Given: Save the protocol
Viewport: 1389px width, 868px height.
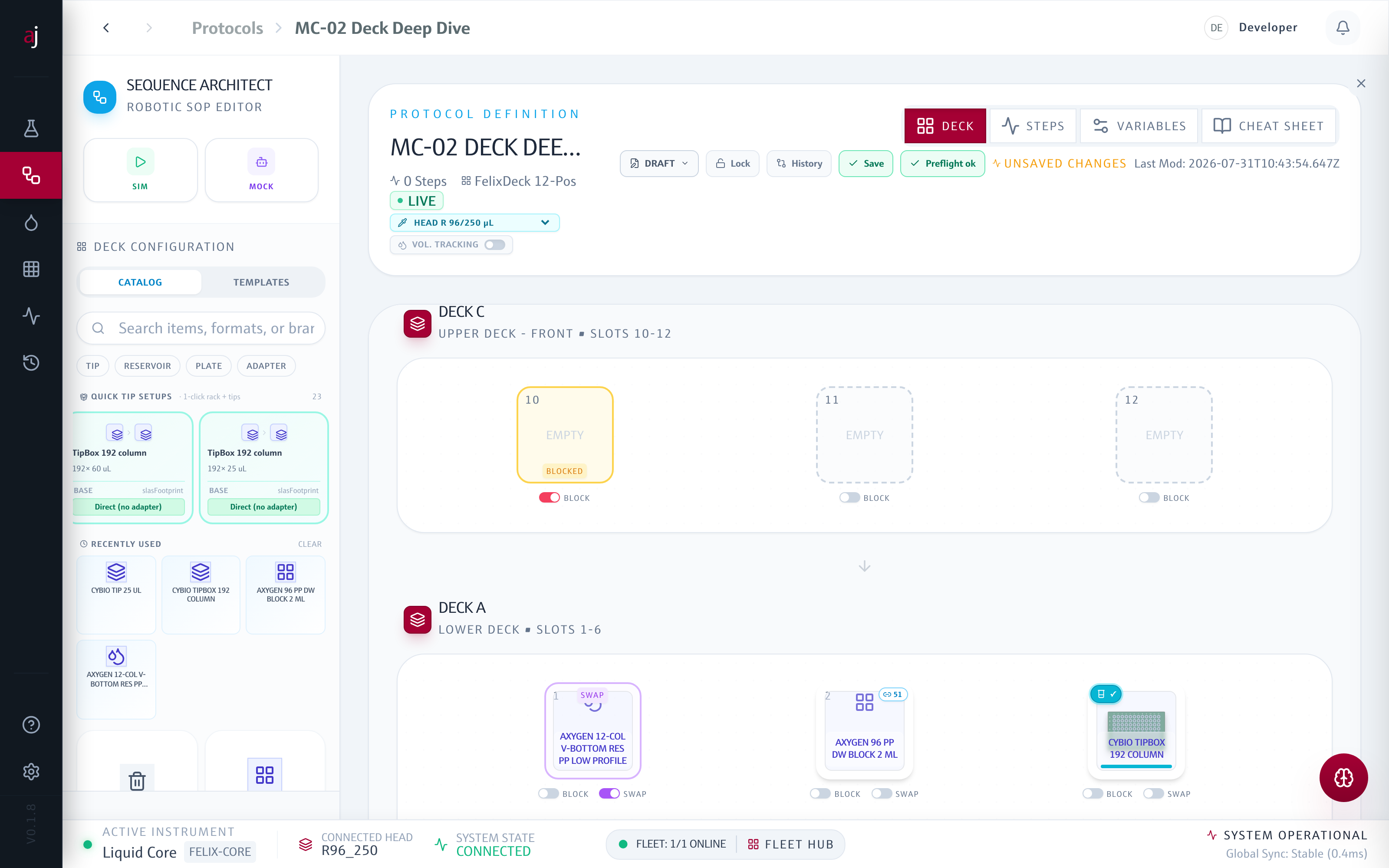Looking at the screenshot, I should 866,164.
